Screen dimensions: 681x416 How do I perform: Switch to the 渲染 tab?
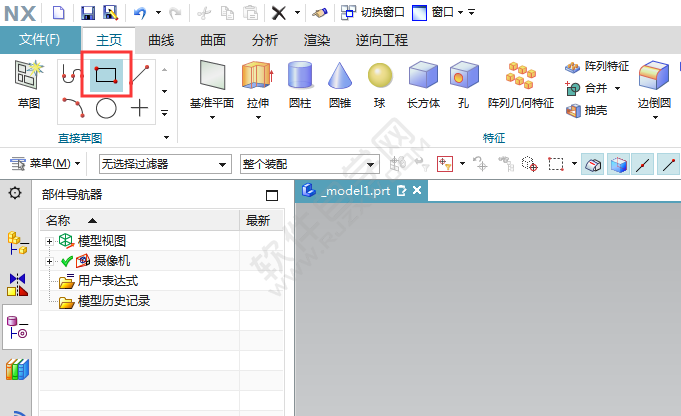point(317,40)
